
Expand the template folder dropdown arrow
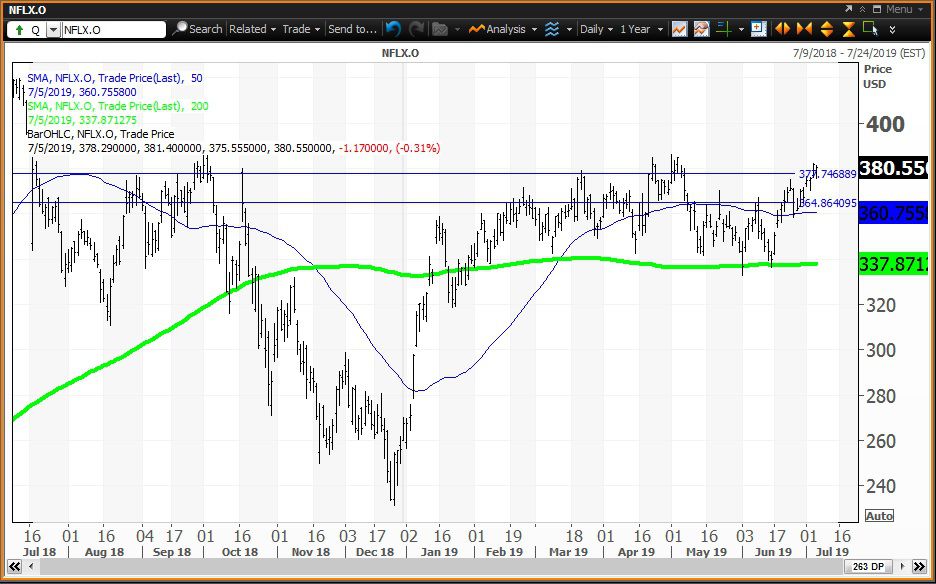457,29
